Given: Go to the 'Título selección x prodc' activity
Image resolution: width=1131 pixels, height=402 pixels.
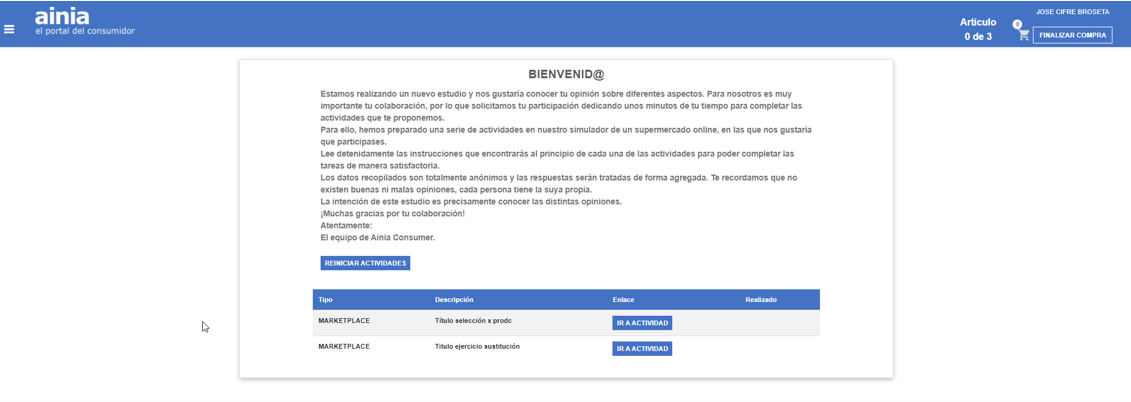Looking at the screenshot, I should click(x=641, y=323).
